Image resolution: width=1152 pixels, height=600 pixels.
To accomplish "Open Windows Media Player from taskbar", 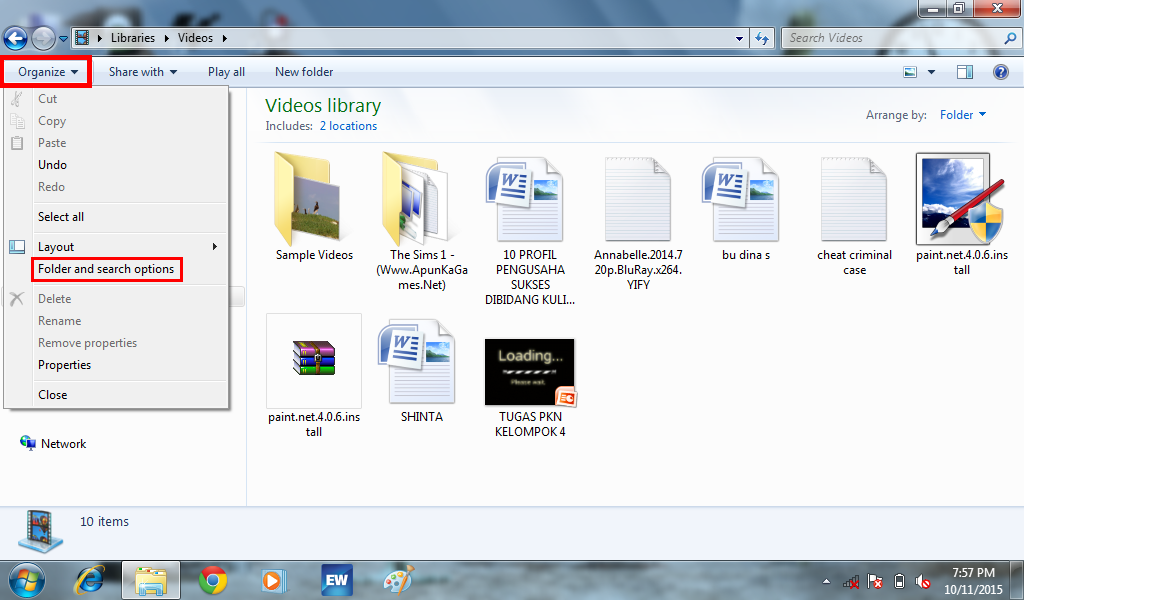I will click(273, 581).
